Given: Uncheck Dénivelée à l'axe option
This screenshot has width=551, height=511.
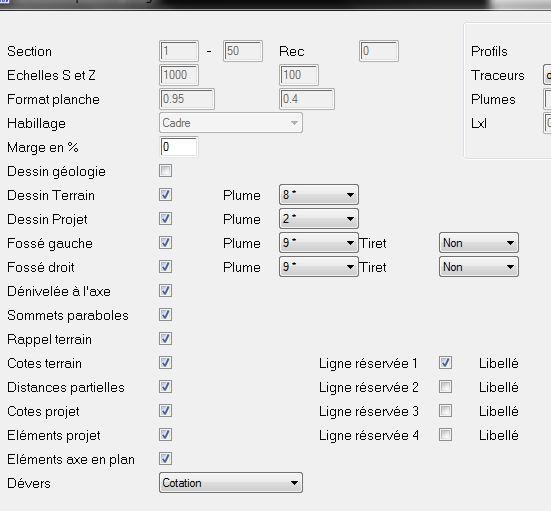Looking at the screenshot, I should coord(165,291).
